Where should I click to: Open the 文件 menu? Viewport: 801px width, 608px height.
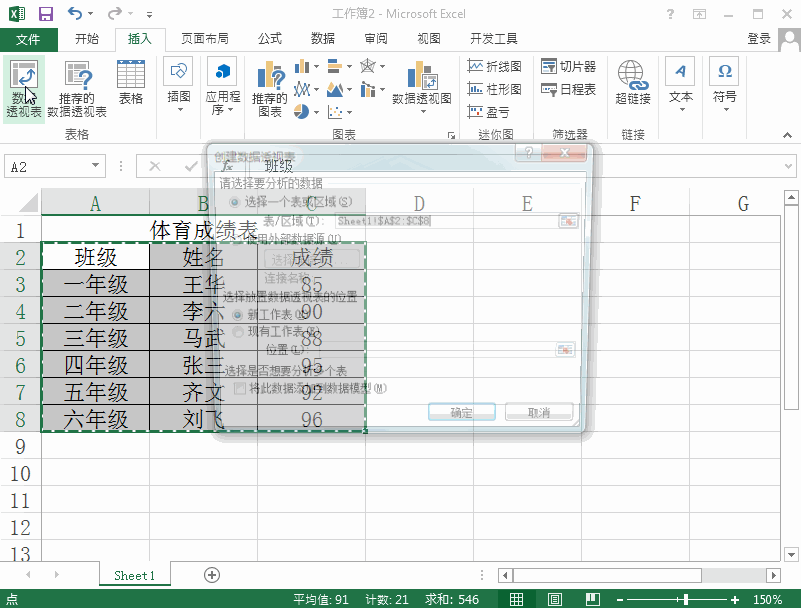click(29, 39)
